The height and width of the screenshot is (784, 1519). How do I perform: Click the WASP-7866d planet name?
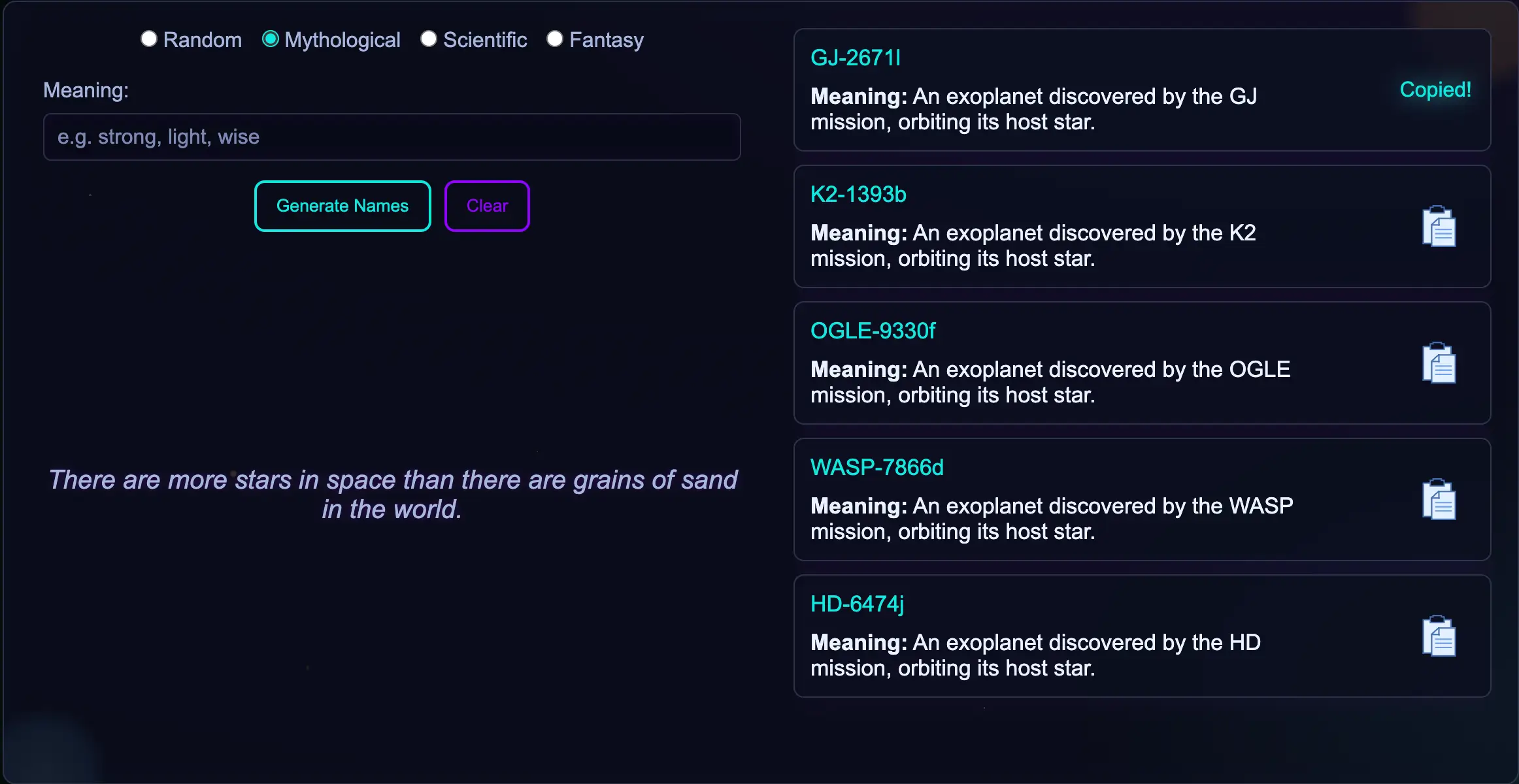pos(876,466)
